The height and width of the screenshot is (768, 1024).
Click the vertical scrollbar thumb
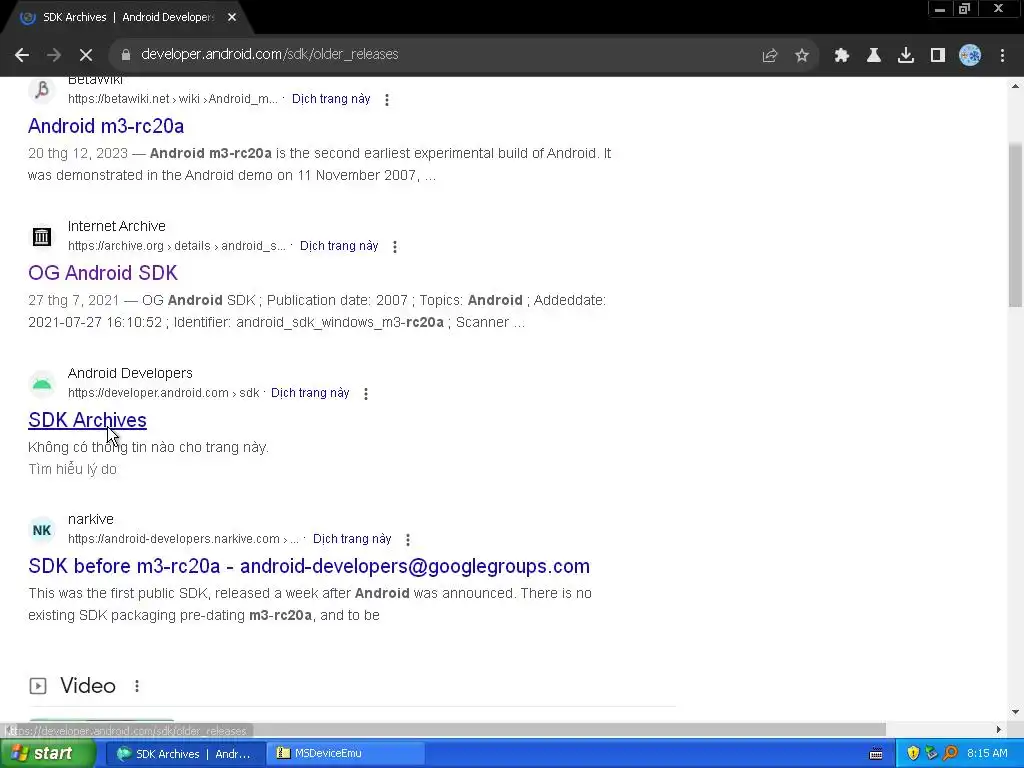(x=1015, y=225)
